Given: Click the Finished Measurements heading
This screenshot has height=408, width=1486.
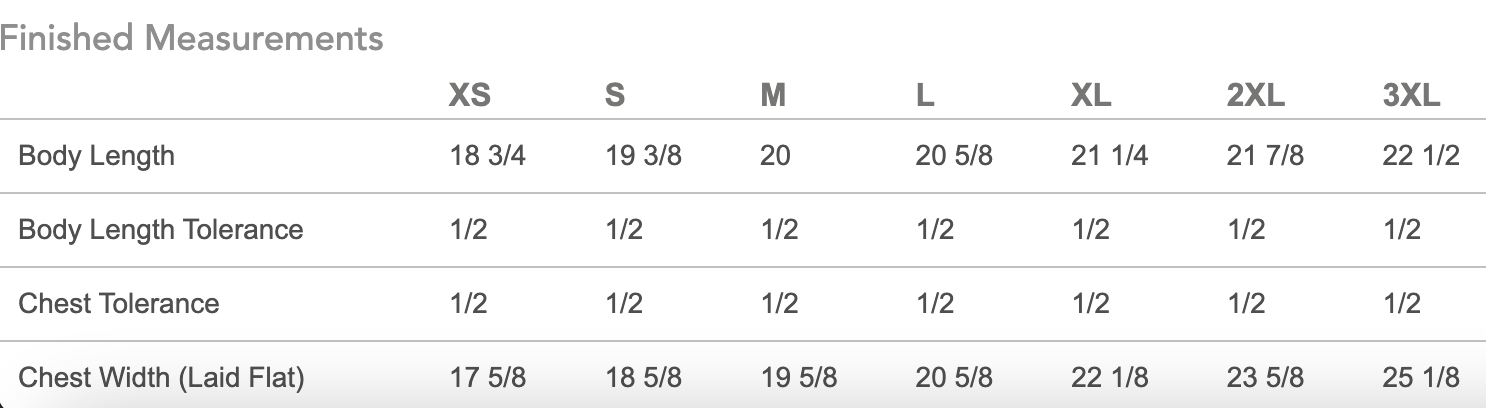Looking at the screenshot, I should coord(192,38).
